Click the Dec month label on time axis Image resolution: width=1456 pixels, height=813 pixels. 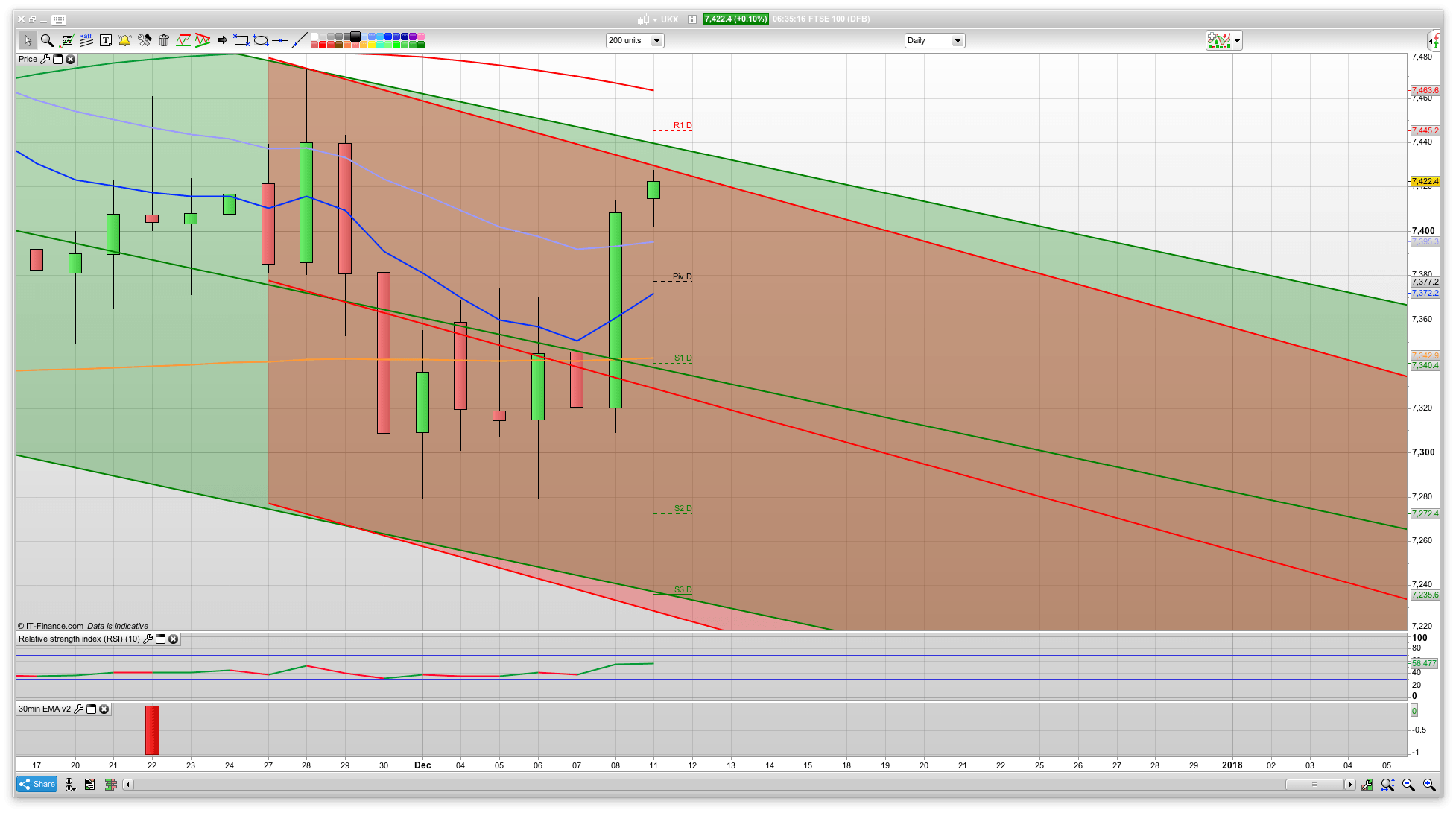[422, 765]
